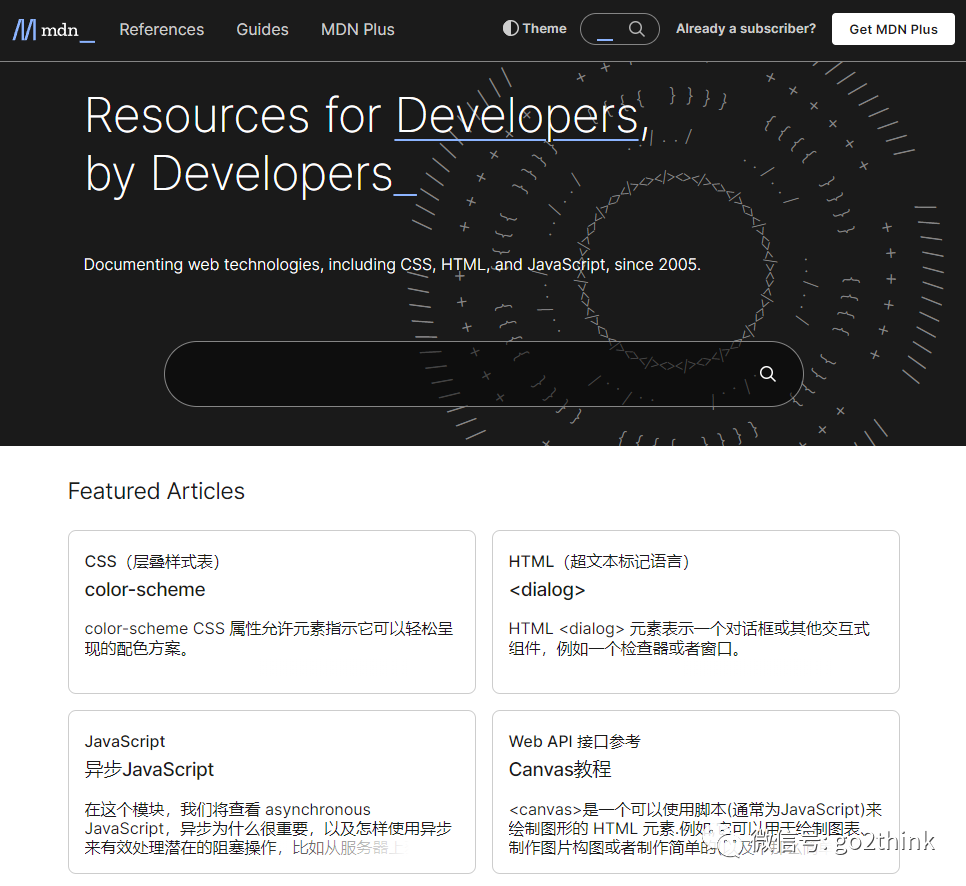Open the CSS（层叠样式表）category link
The width and height of the screenshot is (966, 886).
tap(152, 561)
